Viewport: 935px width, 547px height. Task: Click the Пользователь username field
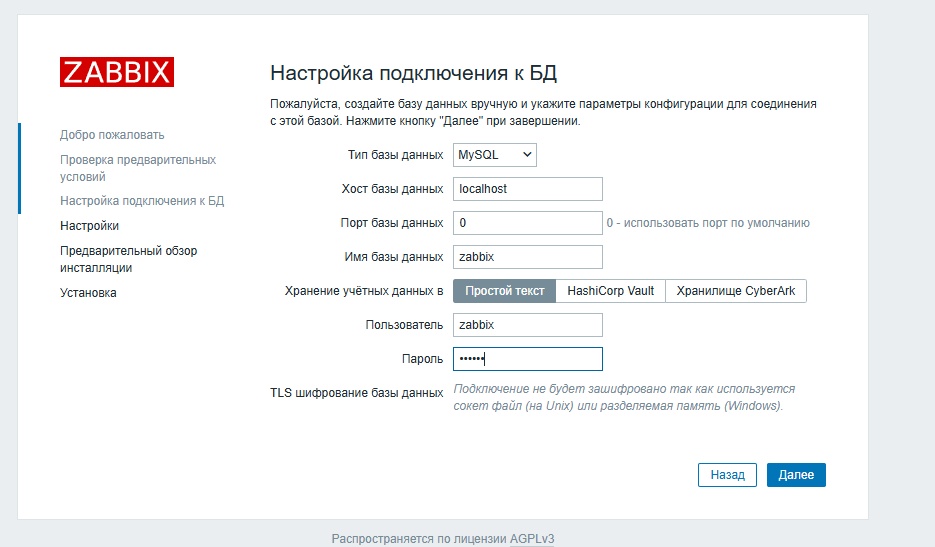click(x=527, y=325)
